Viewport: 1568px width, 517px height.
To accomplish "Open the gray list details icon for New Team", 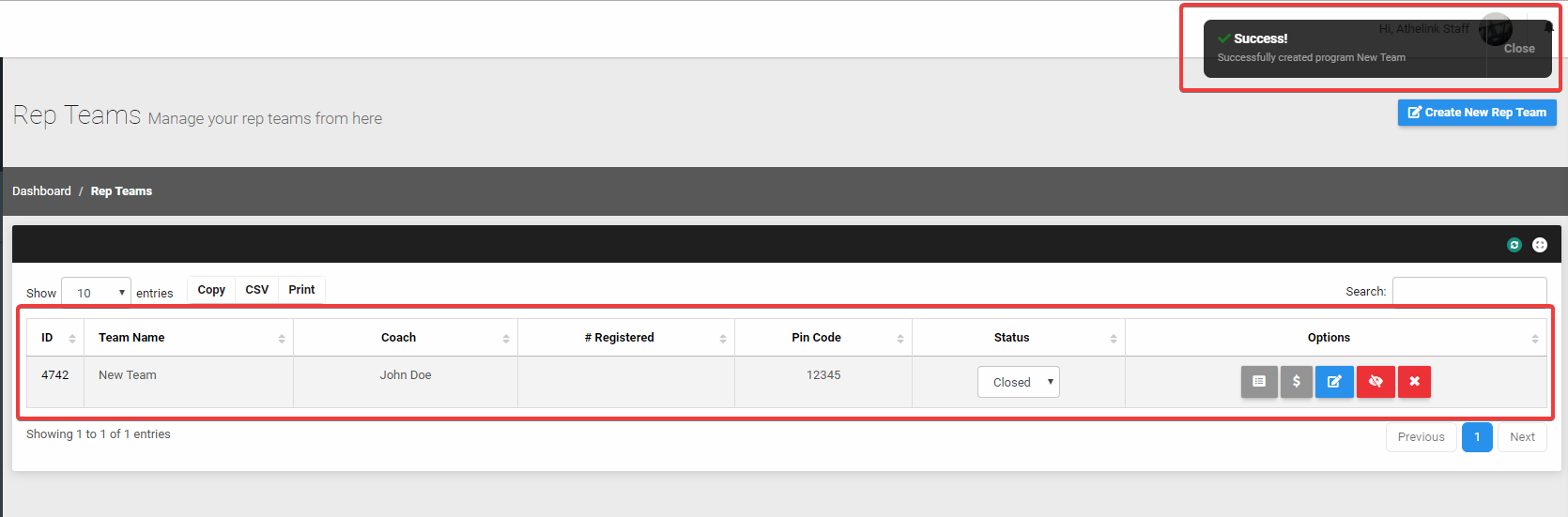I will point(1259,382).
